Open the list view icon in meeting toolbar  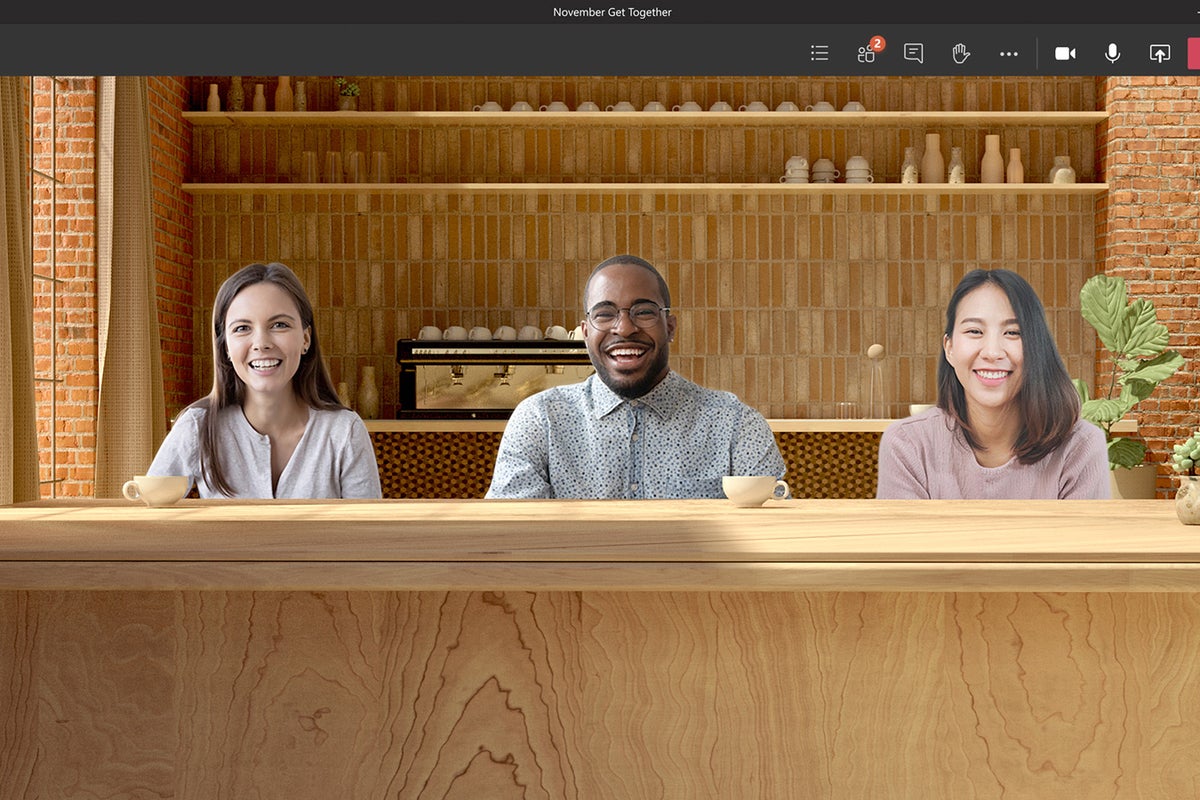(x=819, y=53)
